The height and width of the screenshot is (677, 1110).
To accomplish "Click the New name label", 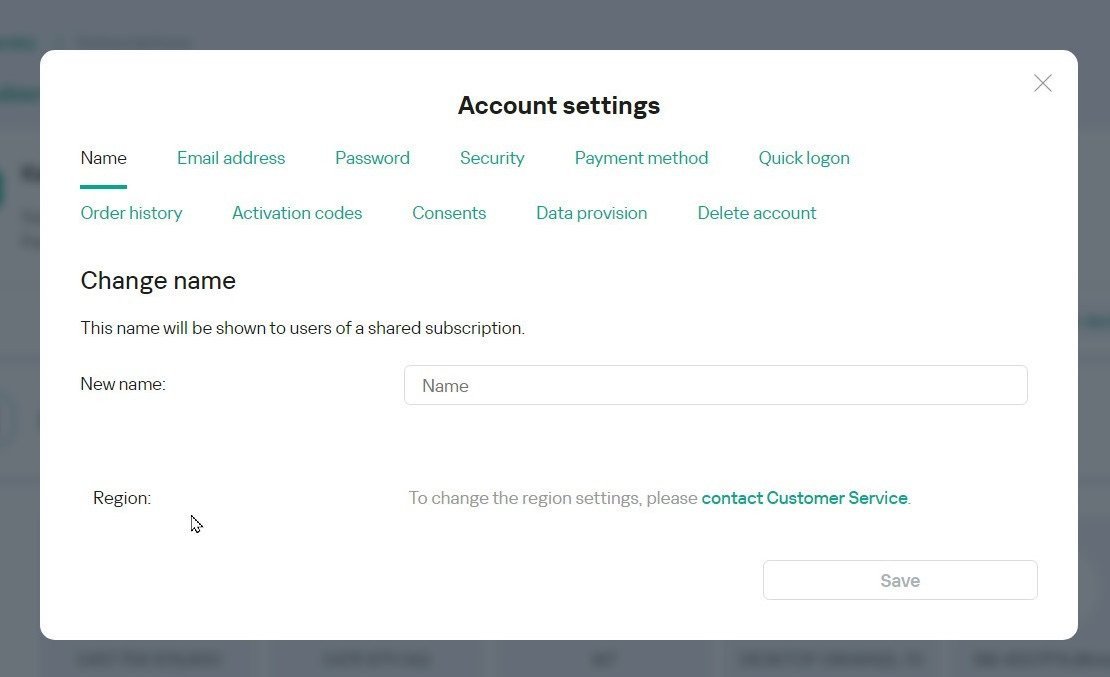I will [123, 384].
